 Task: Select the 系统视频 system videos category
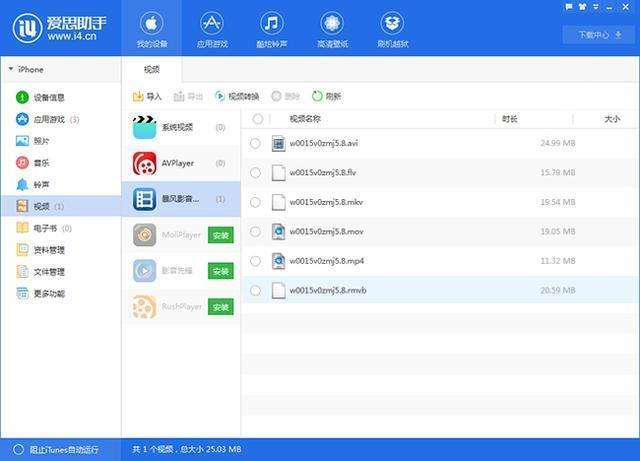tap(181, 127)
